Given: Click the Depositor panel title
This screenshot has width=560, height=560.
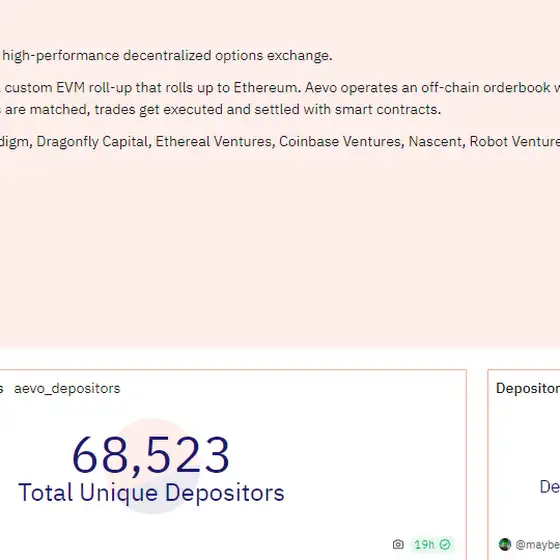Looking at the screenshot, I should pyautogui.click(x=528, y=388).
